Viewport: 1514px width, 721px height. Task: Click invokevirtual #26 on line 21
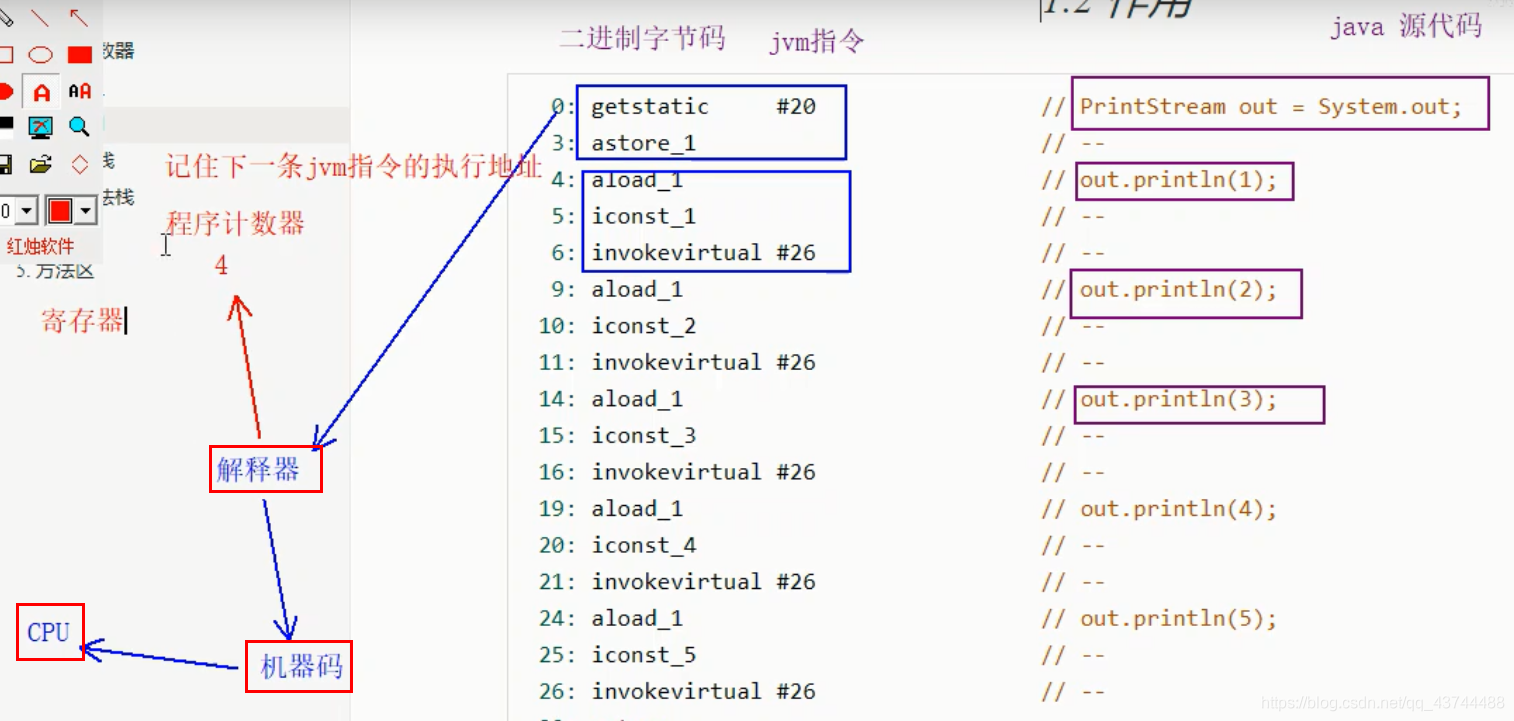pyautogui.click(x=704, y=582)
